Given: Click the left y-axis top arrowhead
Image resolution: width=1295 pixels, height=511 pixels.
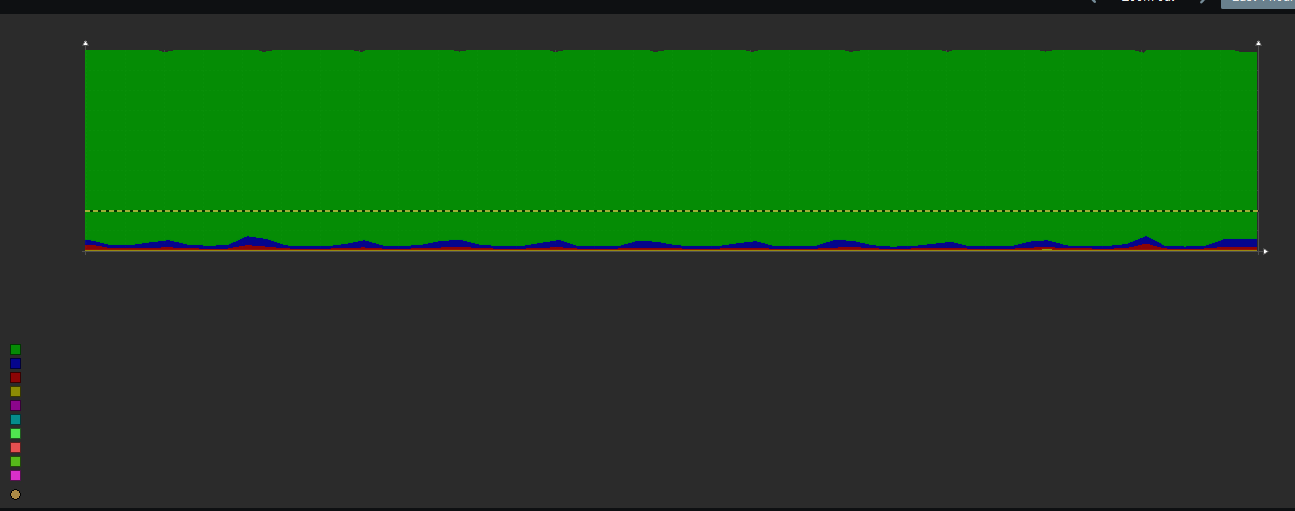Looking at the screenshot, I should 85,43.
